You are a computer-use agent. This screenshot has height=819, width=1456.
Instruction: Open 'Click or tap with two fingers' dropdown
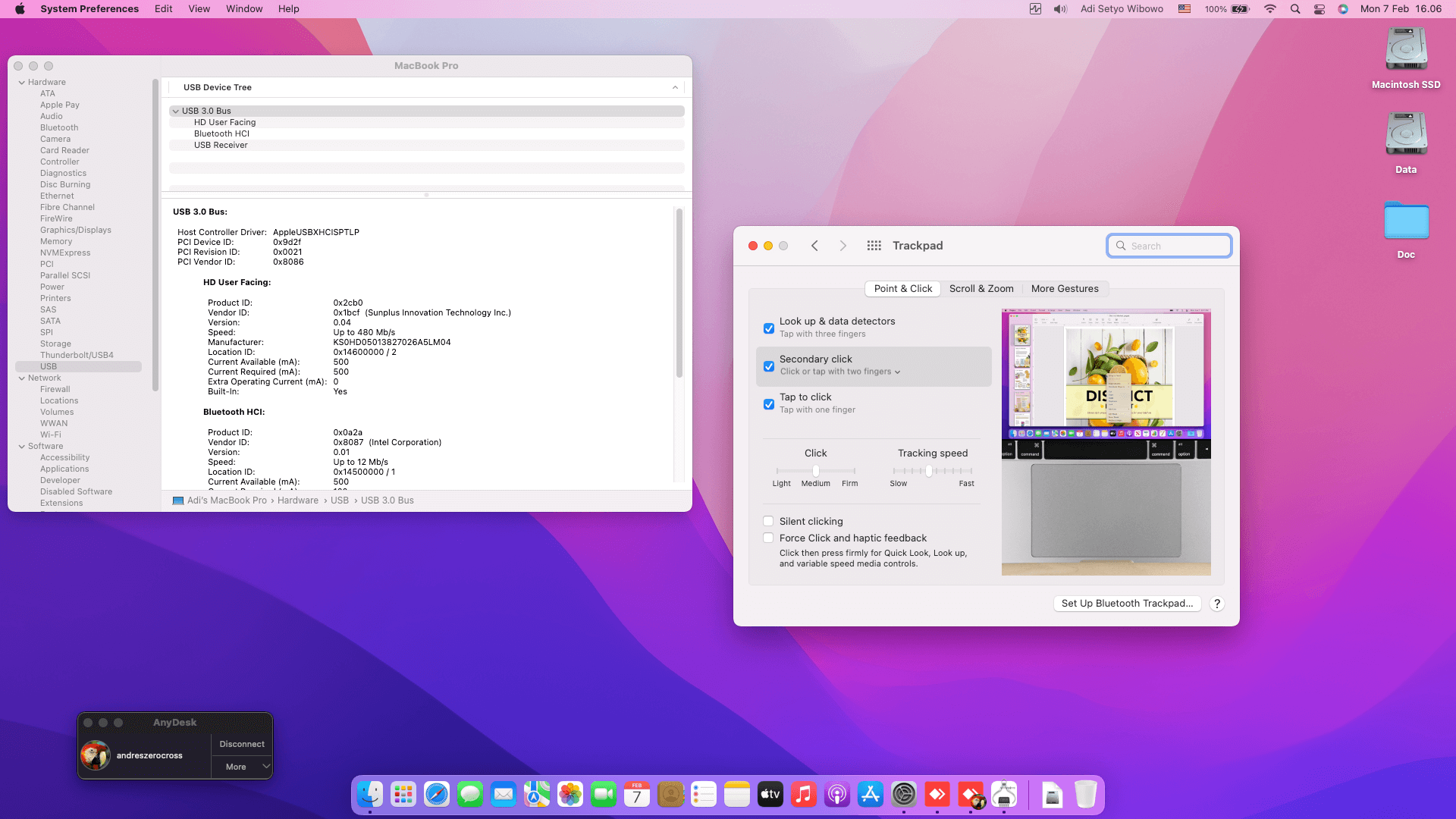[x=840, y=372]
